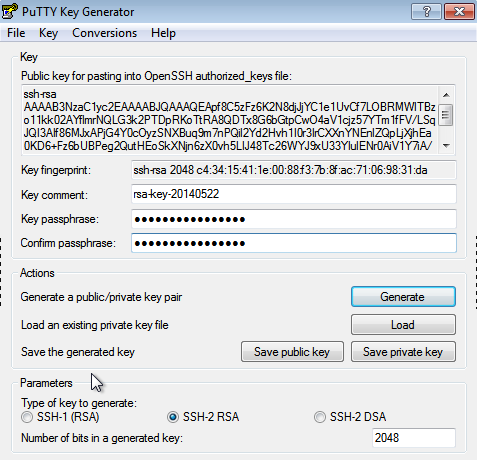Click the PuTTY Key Generator title bar icon
The height and width of the screenshot is (460, 477).
point(9,11)
